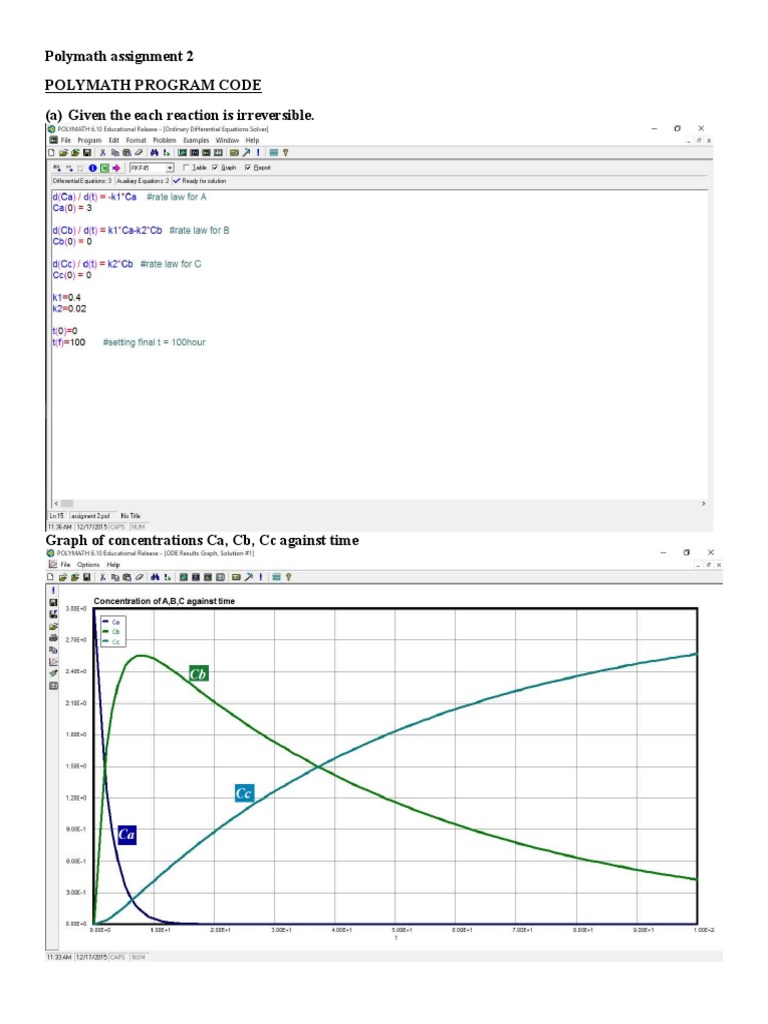Screen dimensions: 768x1024
Task: Click green square icon beside pink arrow
Action: tap(104, 168)
